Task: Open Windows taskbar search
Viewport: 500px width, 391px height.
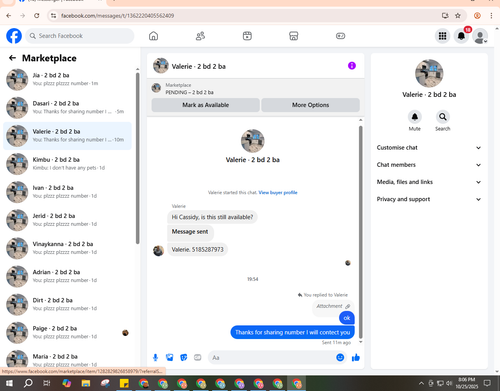Action: click(28, 383)
